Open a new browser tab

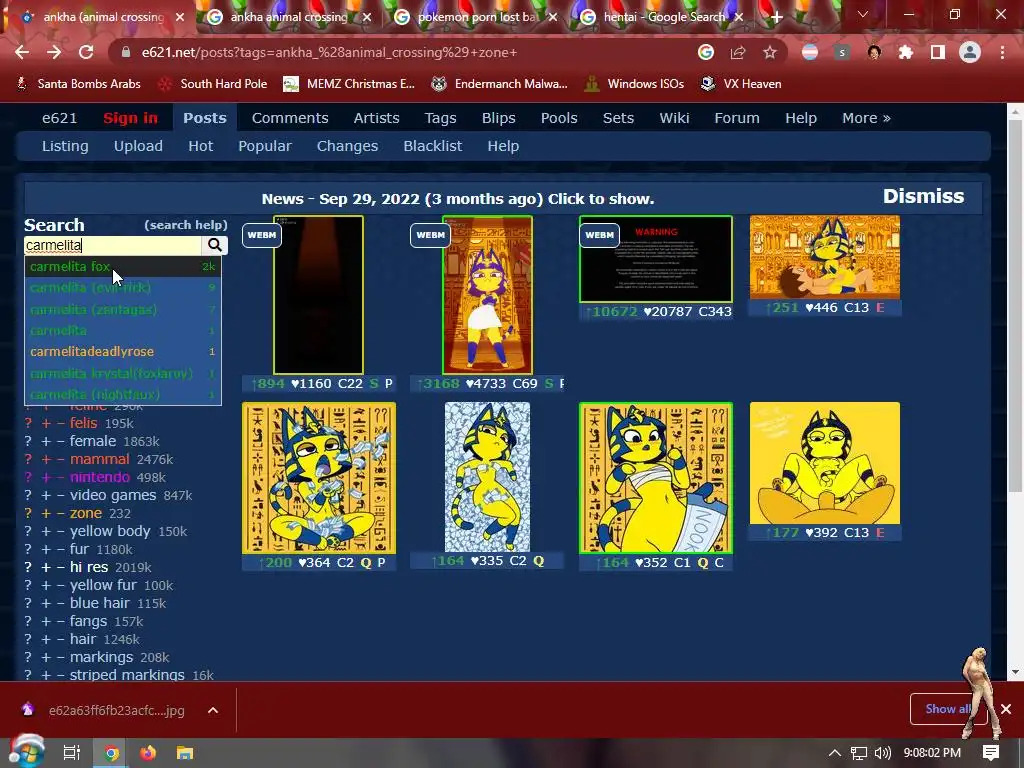coord(776,17)
